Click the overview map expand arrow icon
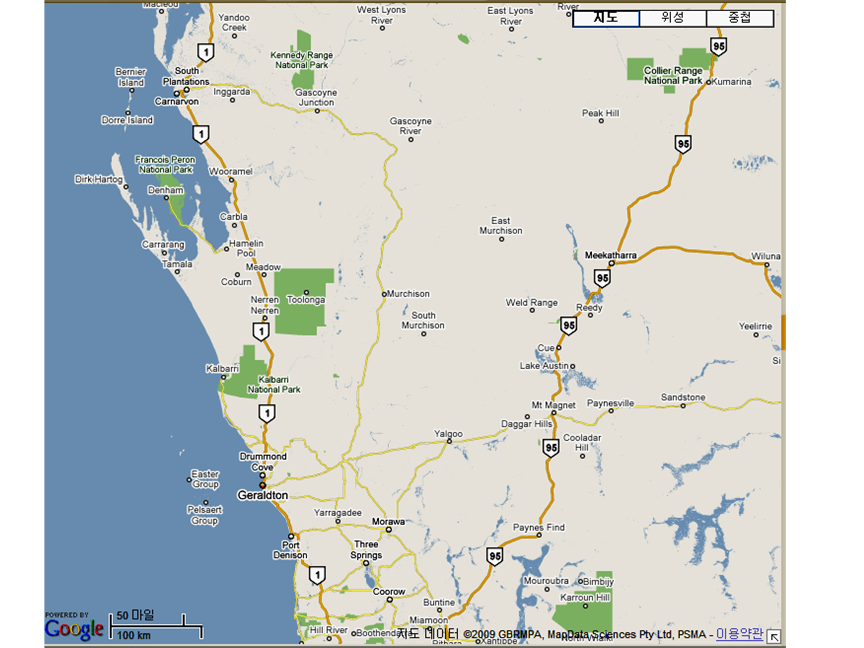The height and width of the screenshot is (648, 864). click(x=774, y=636)
